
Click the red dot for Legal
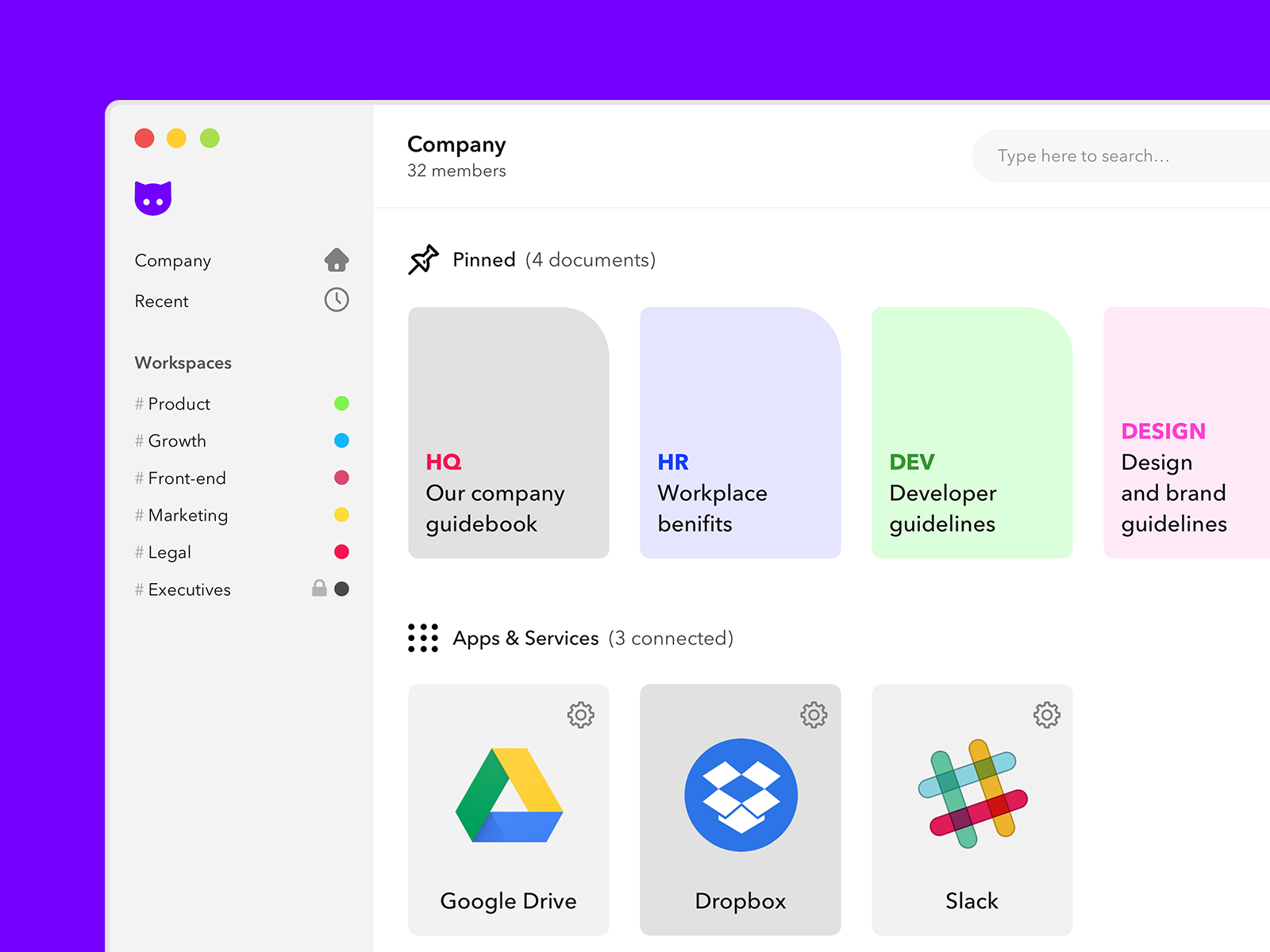tap(342, 551)
